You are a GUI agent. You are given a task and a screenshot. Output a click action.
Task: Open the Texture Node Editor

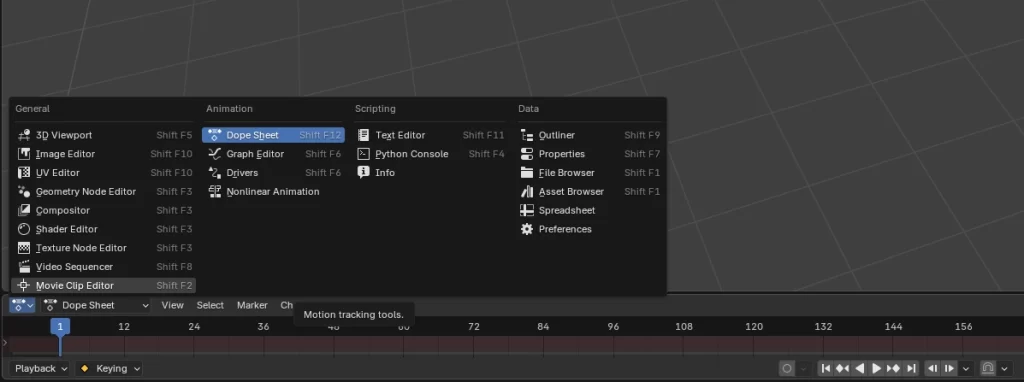104,248
